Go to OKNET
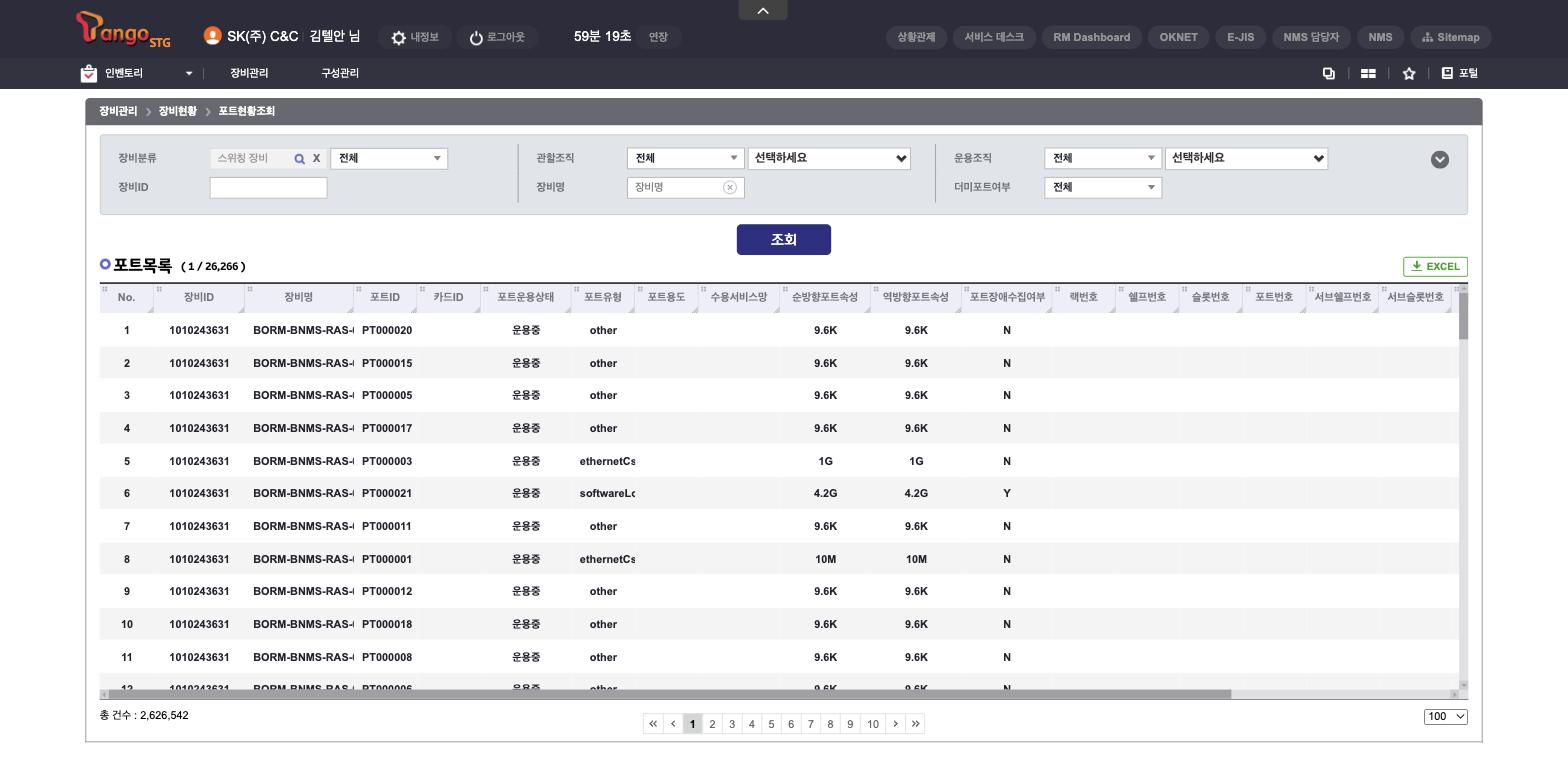1568x772 pixels. 1178,37
